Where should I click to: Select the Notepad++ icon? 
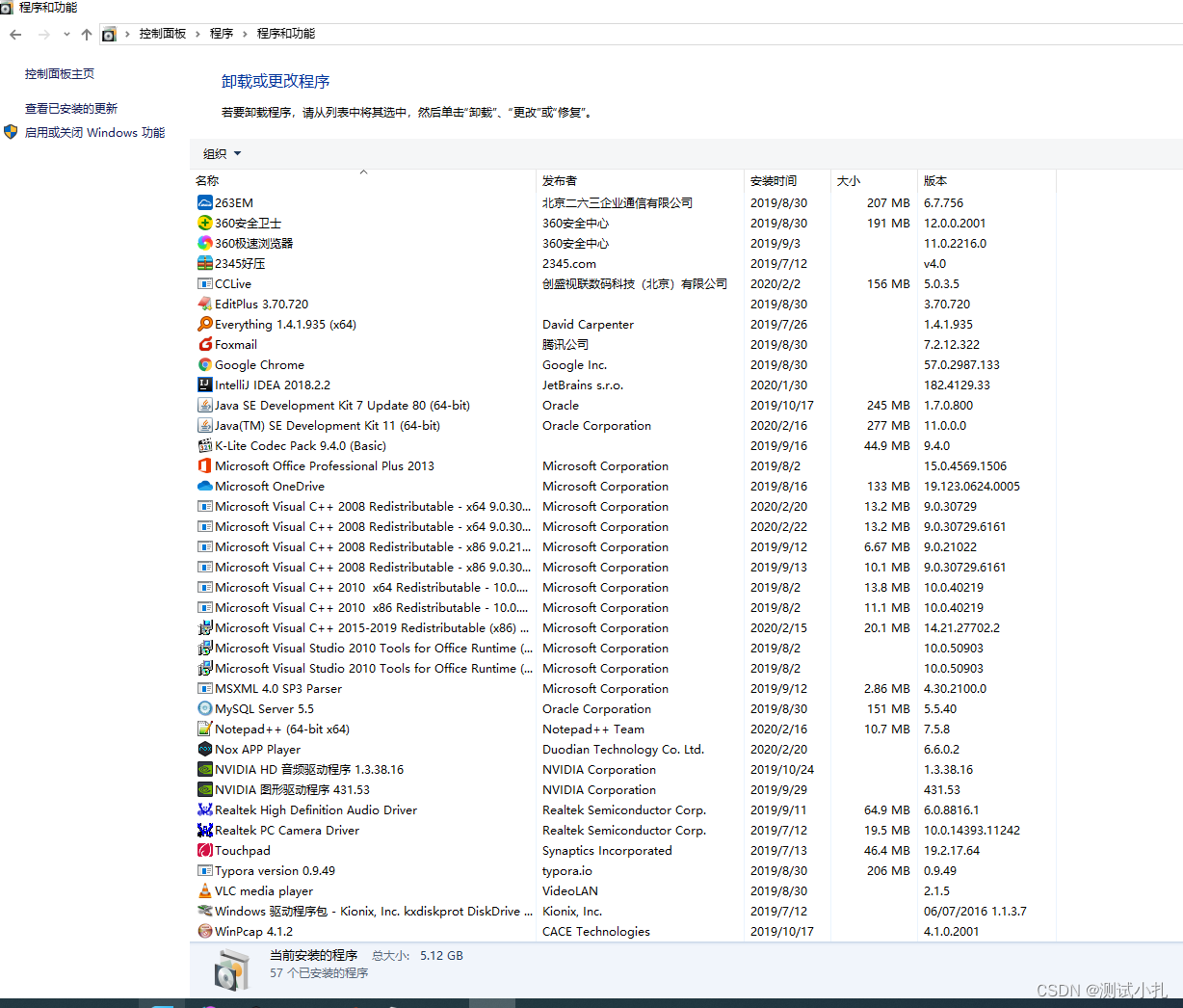click(x=204, y=729)
